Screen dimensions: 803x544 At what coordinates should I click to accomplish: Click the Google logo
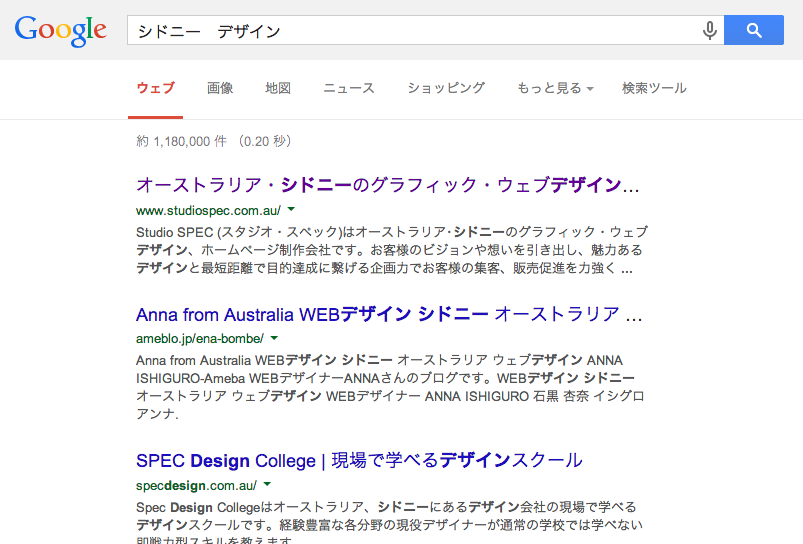click(60, 30)
